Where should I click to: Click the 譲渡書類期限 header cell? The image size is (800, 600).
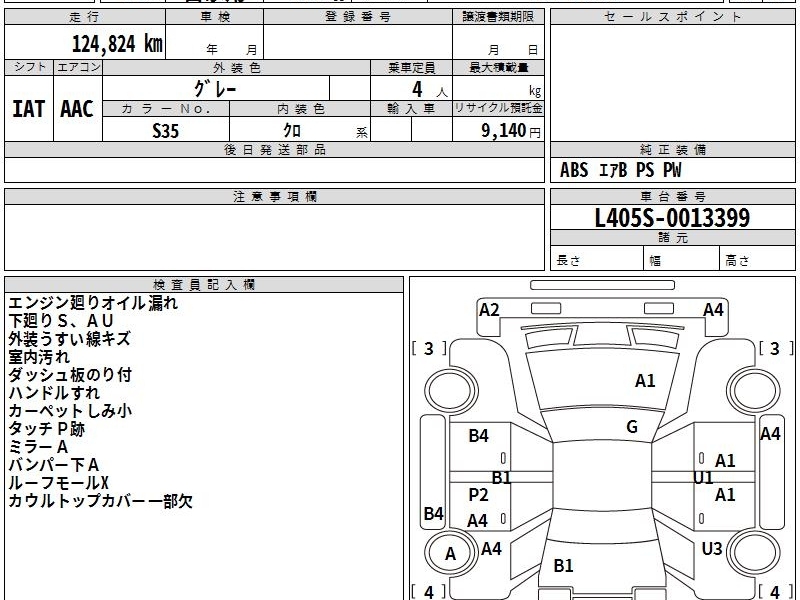(498, 17)
